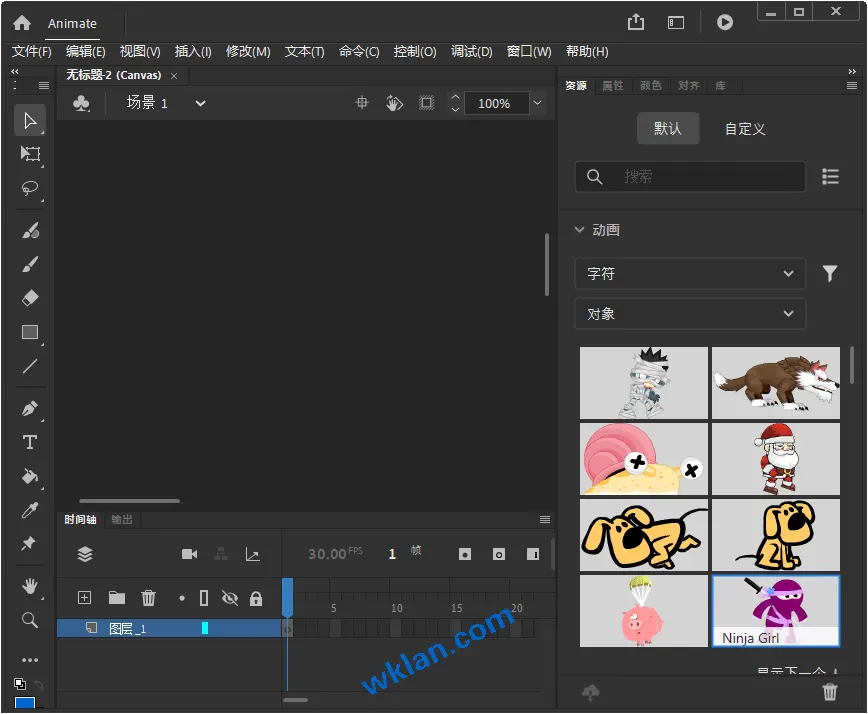Click the 自定义 button
The height and width of the screenshot is (714, 868).
745,129
